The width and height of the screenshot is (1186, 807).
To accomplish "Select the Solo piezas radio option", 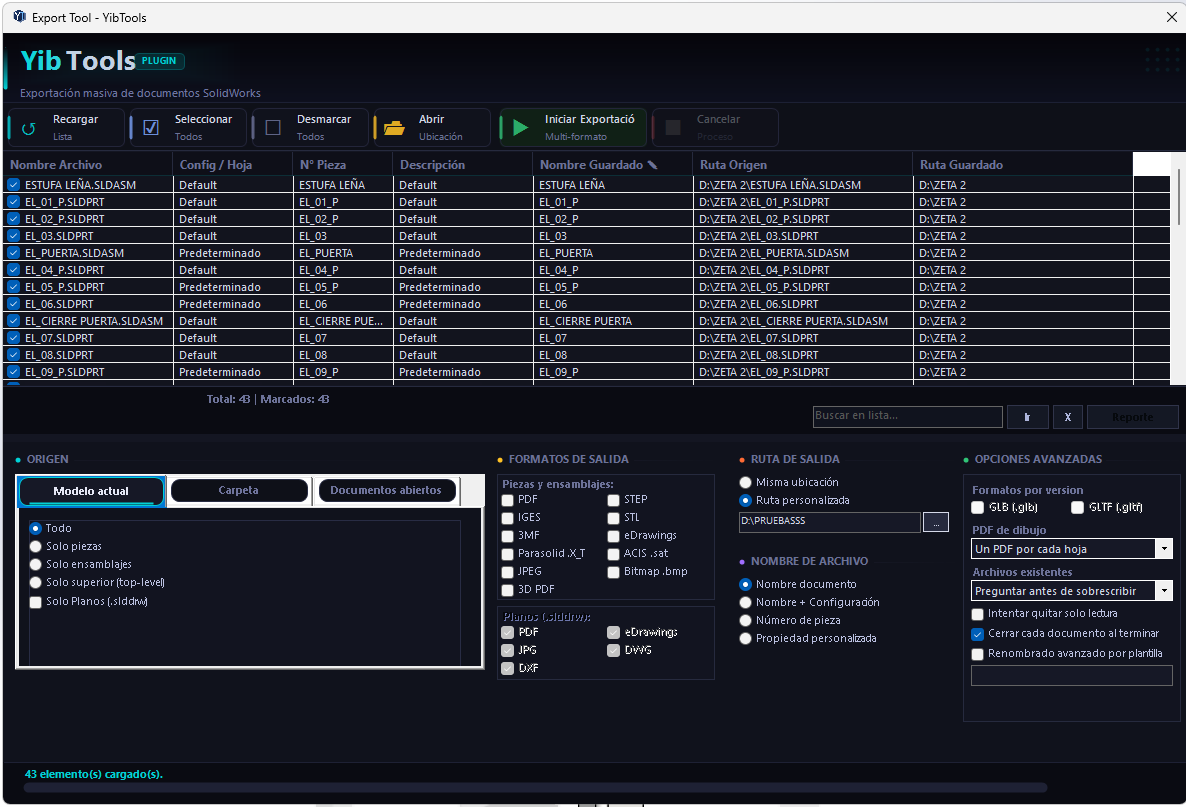I will tap(36, 546).
